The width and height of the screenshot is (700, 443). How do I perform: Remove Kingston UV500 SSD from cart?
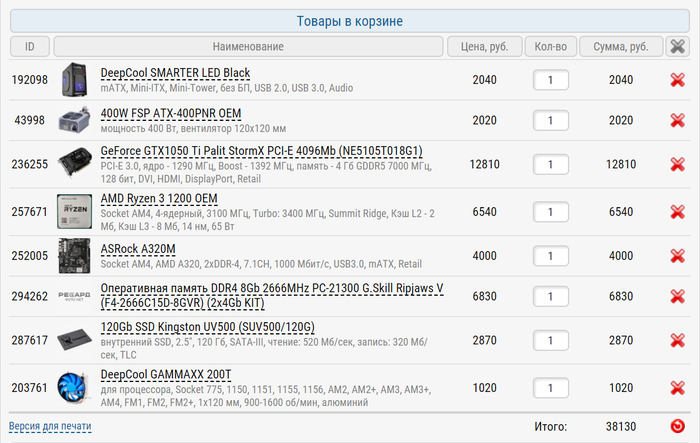(677, 341)
